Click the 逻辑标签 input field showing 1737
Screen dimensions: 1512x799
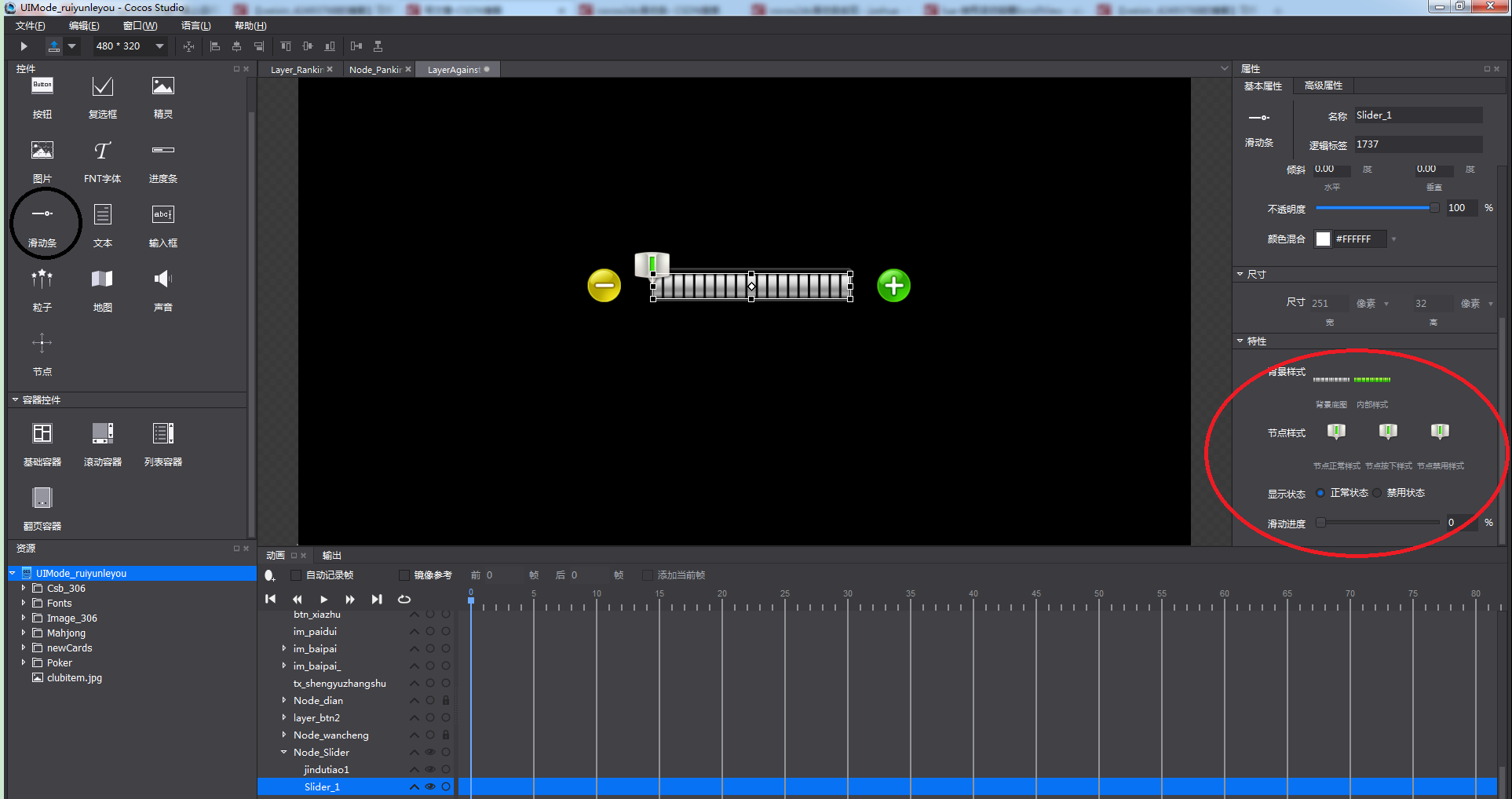click(x=1417, y=144)
